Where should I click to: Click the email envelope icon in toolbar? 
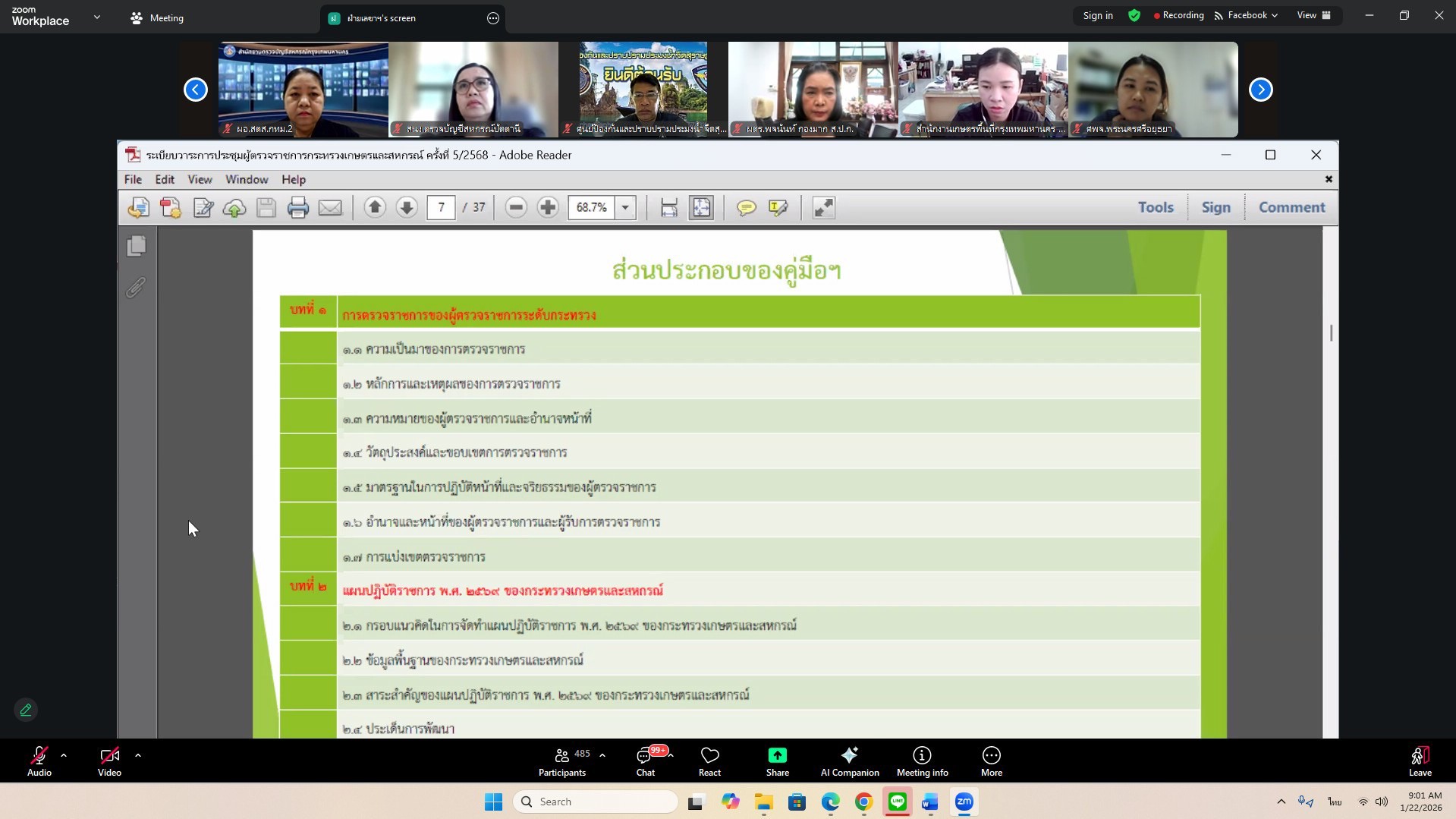[x=330, y=207]
